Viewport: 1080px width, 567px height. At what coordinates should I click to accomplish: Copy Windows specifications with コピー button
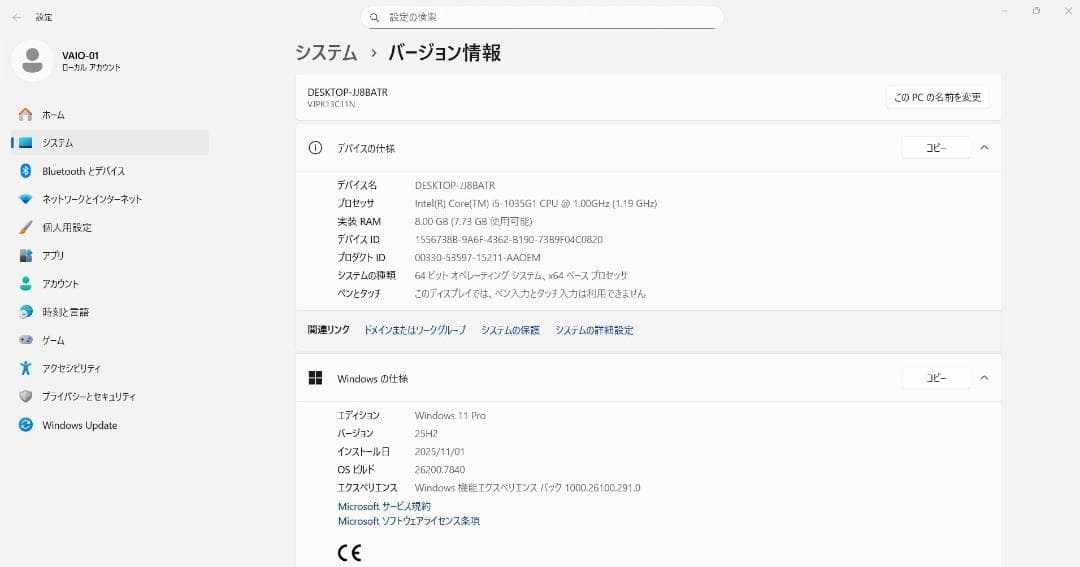[x=936, y=378]
